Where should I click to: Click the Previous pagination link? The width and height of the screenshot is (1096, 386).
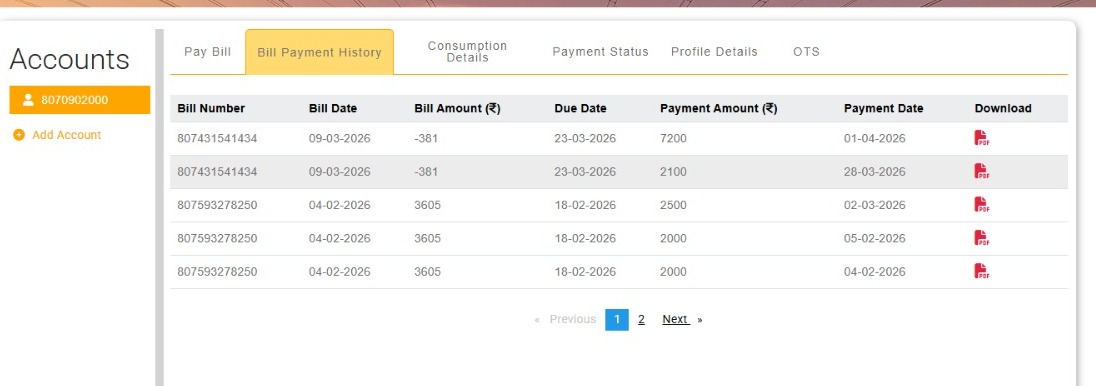(x=572, y=320)
